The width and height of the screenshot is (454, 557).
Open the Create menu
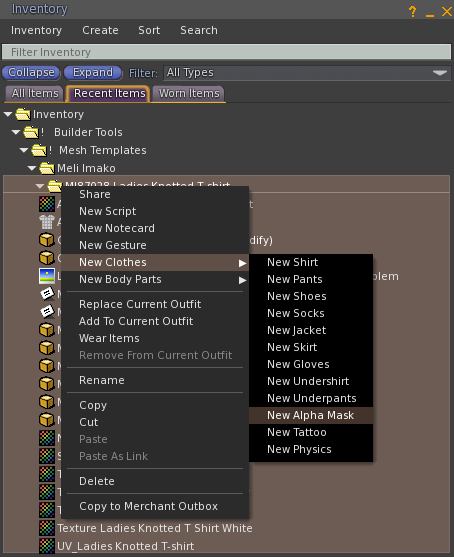[x=100, y=31]
